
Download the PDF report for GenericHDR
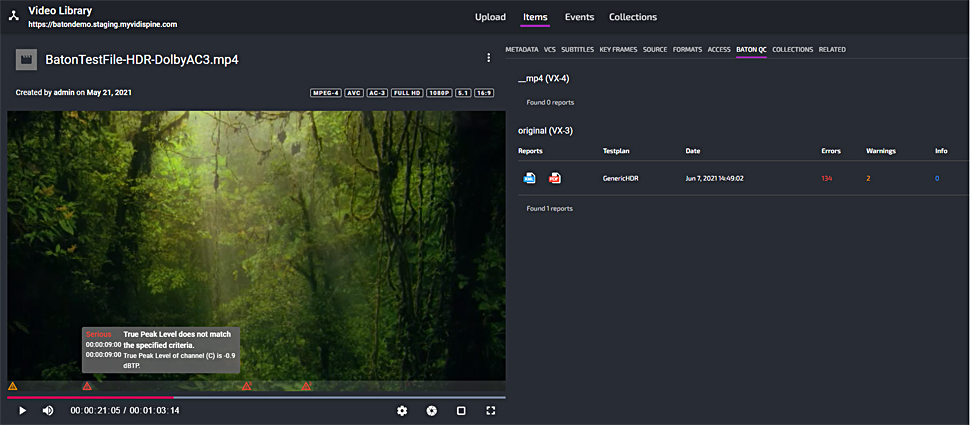click(555, 178)
